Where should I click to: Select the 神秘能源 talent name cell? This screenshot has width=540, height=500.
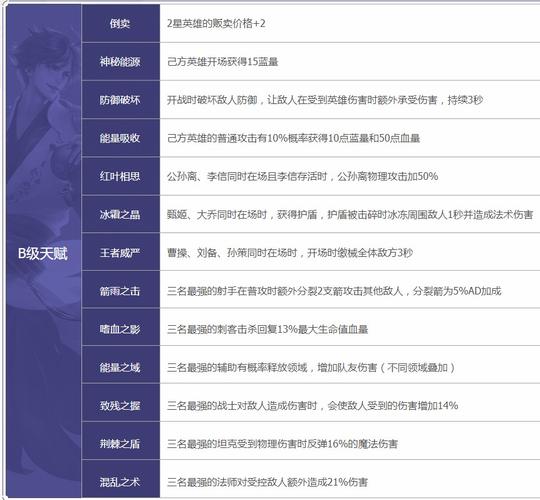[x=121, y=62]
